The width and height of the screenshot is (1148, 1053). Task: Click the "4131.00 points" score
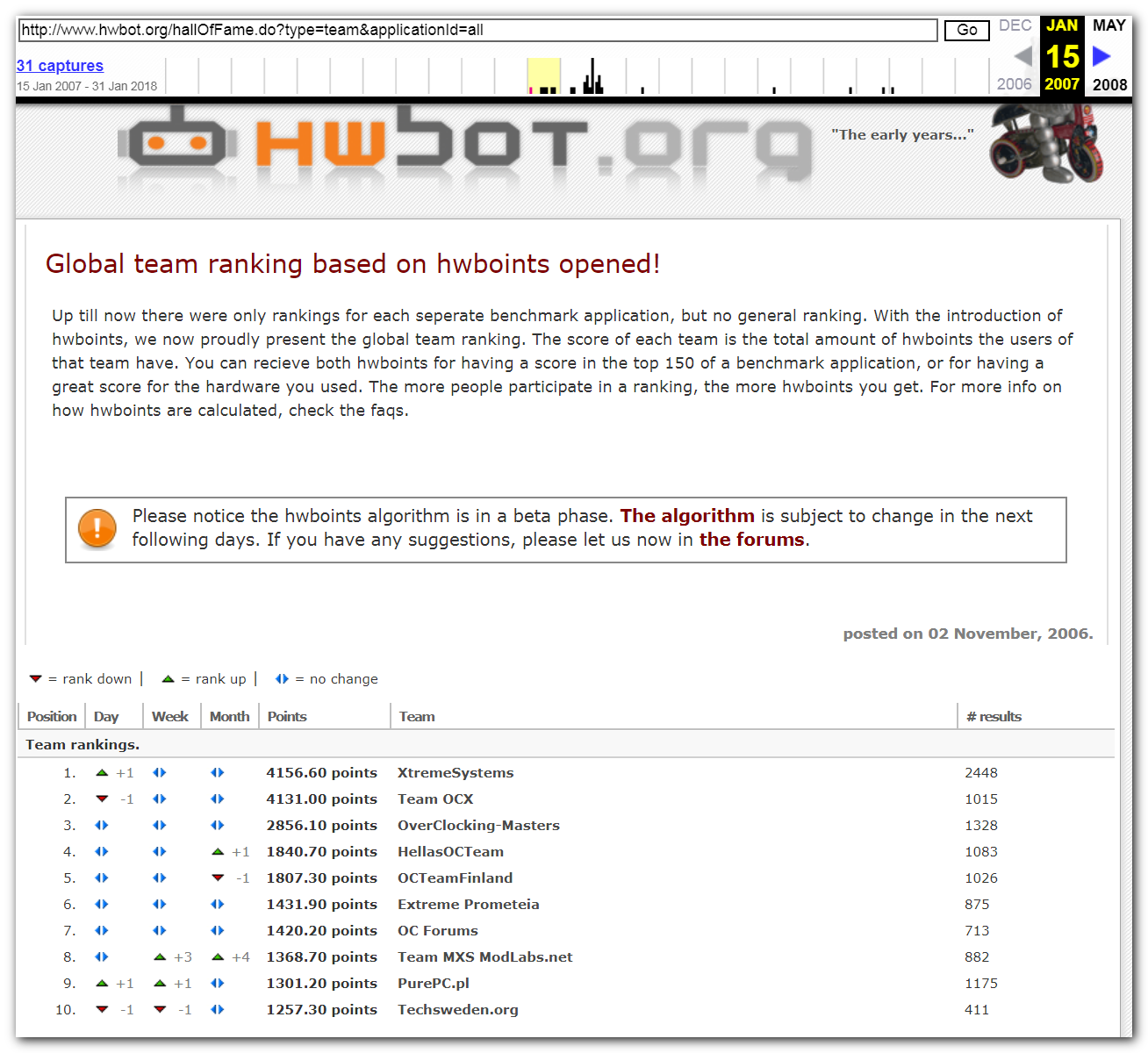coord(322,799)
